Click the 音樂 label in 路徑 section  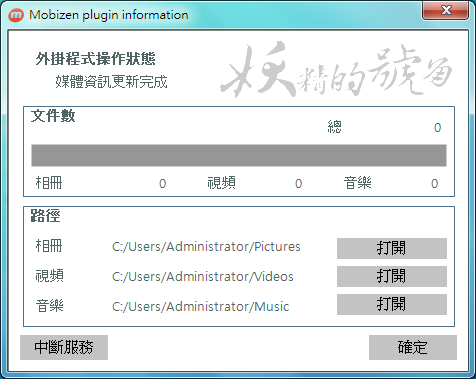[x=50, y=306]
